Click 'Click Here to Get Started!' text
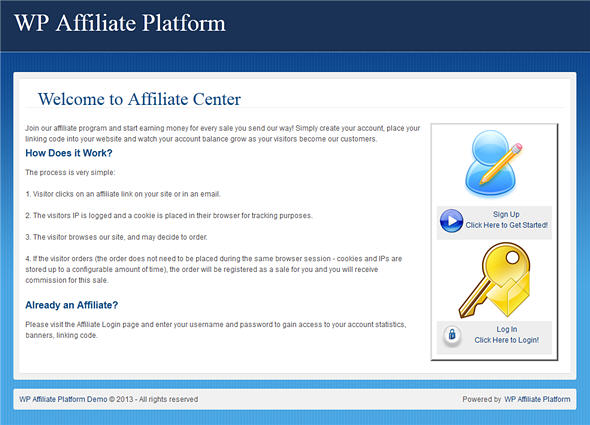Viewport: 590px width, 425px height. pos(506,225)
